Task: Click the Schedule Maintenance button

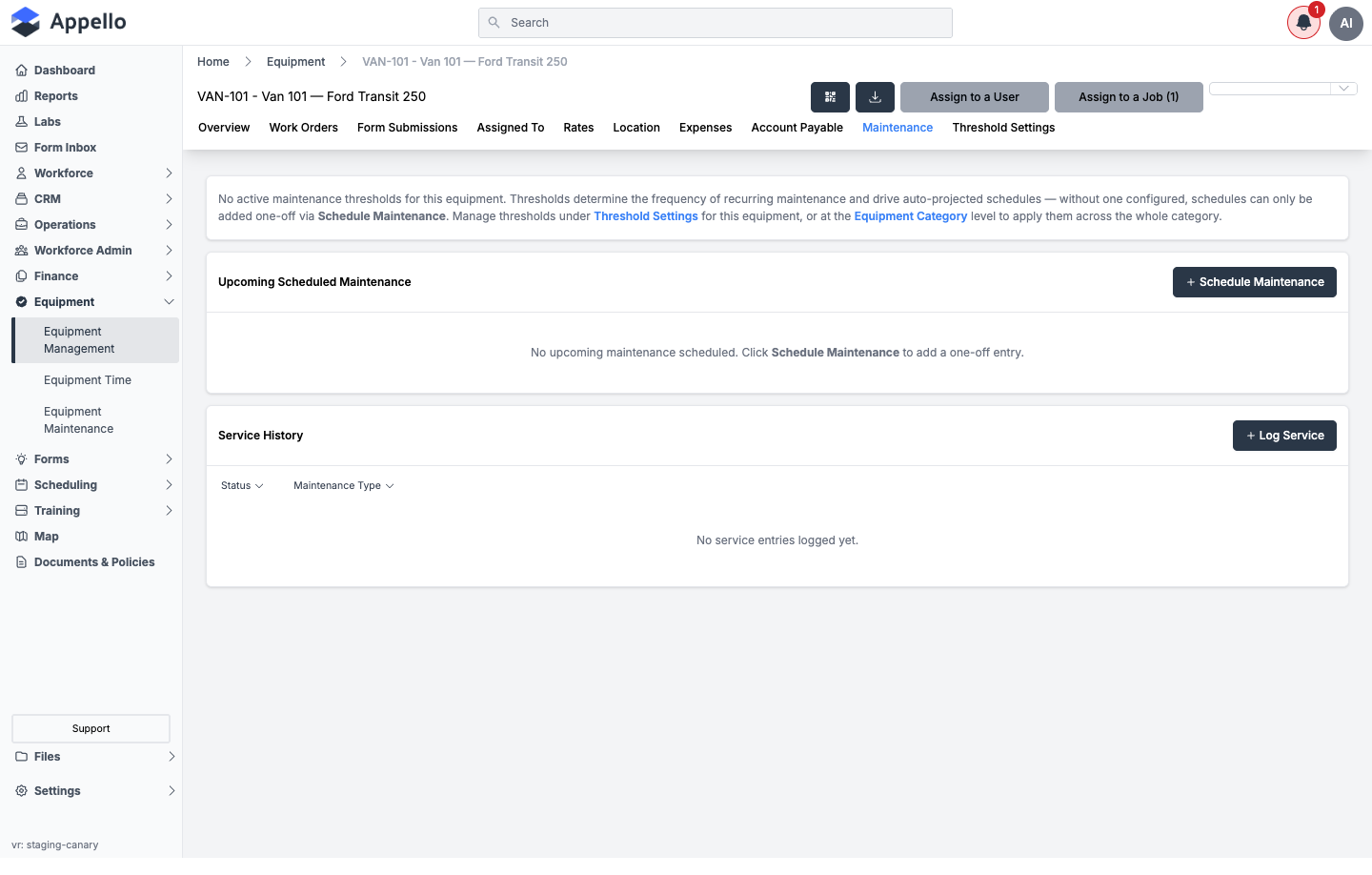Action: [x=1254, y=282]
